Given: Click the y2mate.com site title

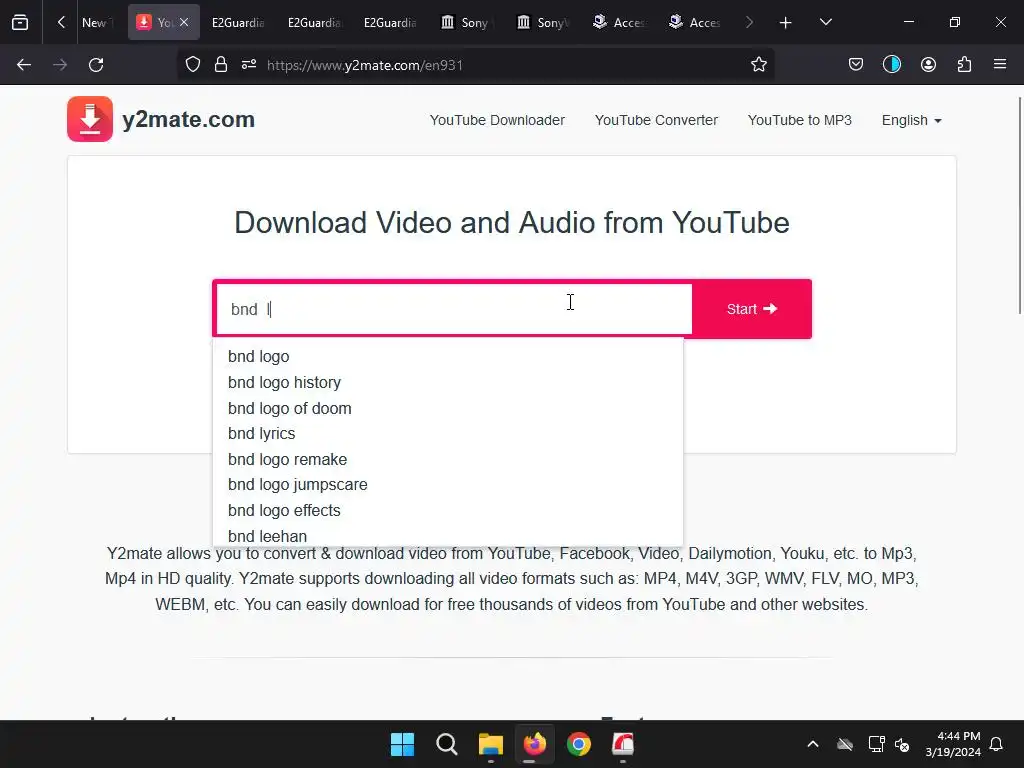Looking at the screenshot, I should 188,120.
